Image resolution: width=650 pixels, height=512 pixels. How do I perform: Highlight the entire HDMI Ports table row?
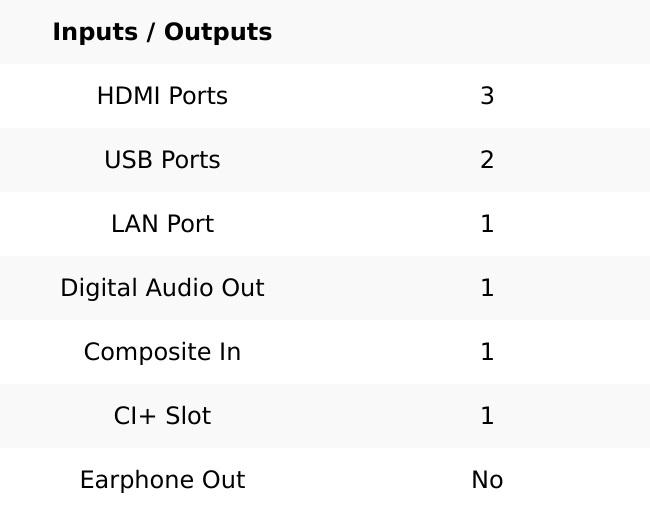point(325,96)
